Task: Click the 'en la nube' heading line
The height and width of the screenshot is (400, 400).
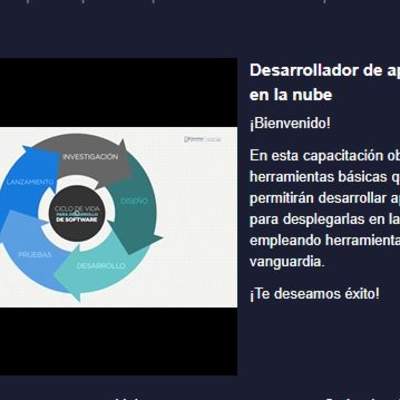Action: (291, 95)
